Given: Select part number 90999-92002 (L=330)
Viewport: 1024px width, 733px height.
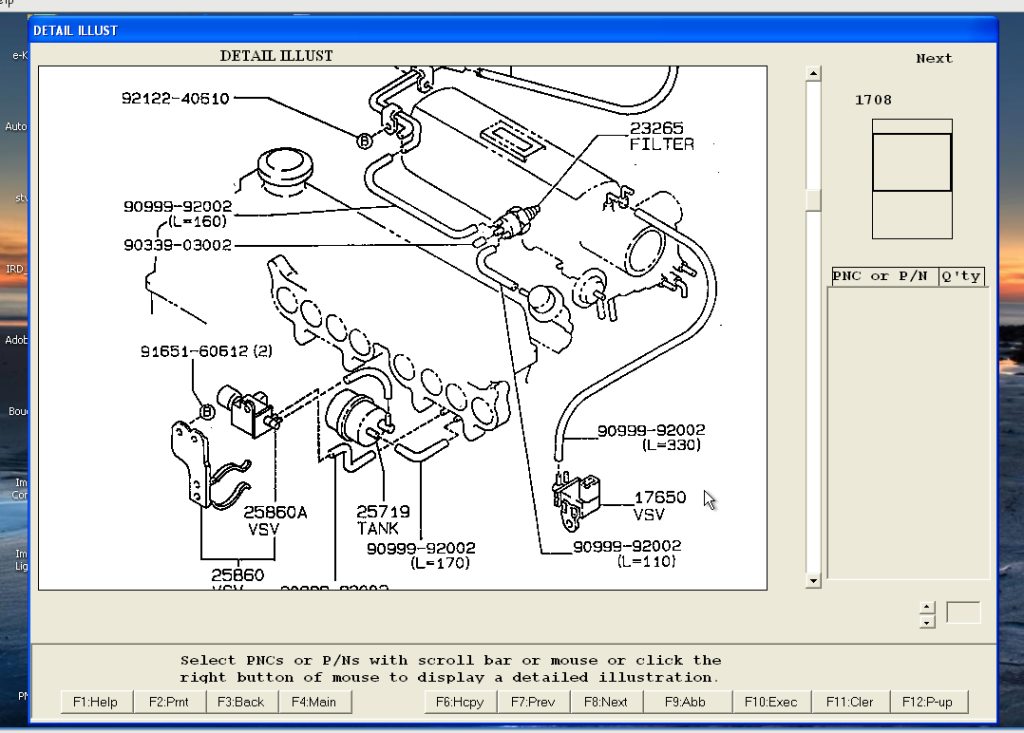Looking at the screenshot, I should point(651,437).
